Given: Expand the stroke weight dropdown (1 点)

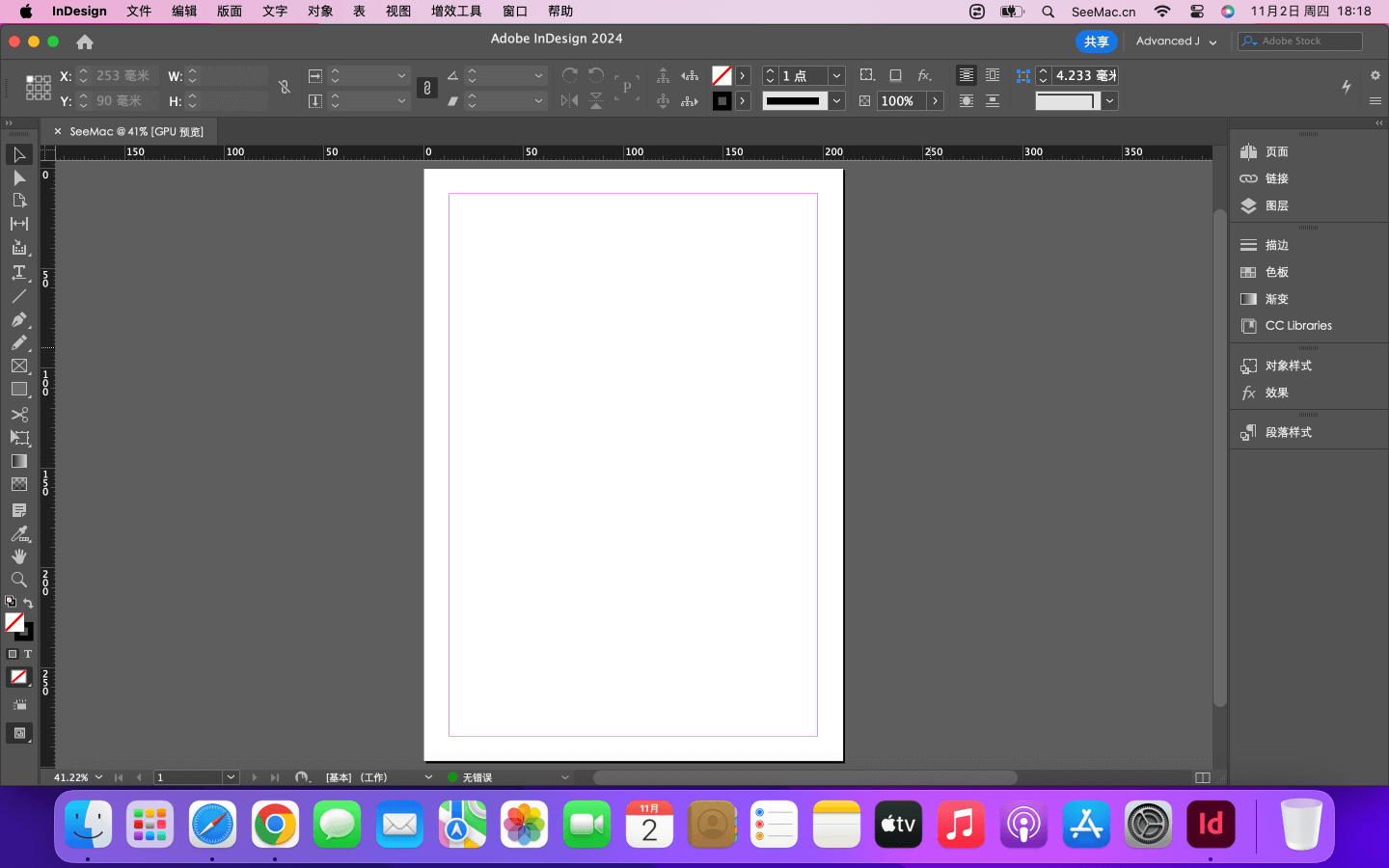Looking at the screenshot, I should (x=836, y=76).
